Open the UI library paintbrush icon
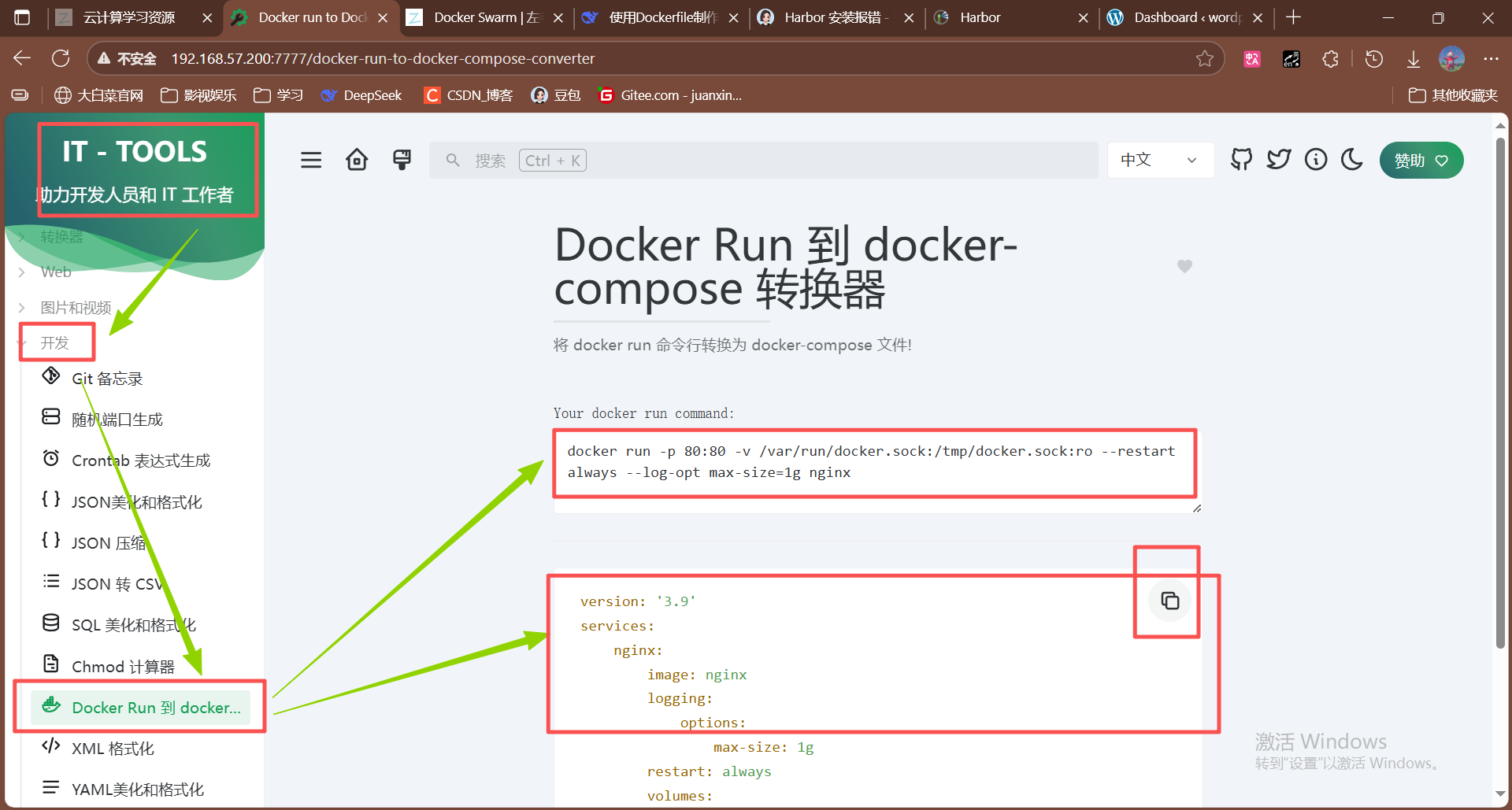 click(x=402, y=160)
